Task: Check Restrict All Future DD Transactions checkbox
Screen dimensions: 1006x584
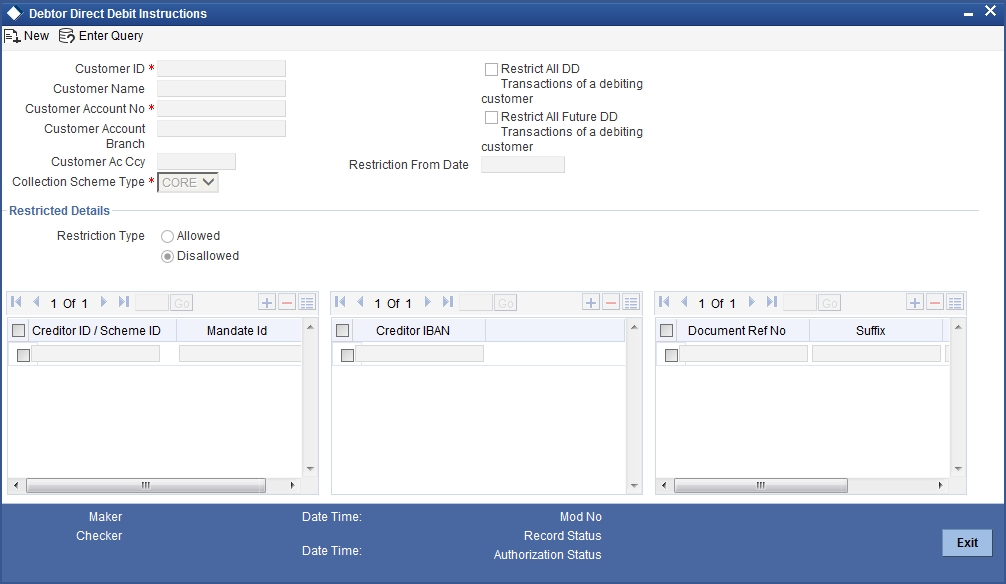Action: [x=491, y=117]
